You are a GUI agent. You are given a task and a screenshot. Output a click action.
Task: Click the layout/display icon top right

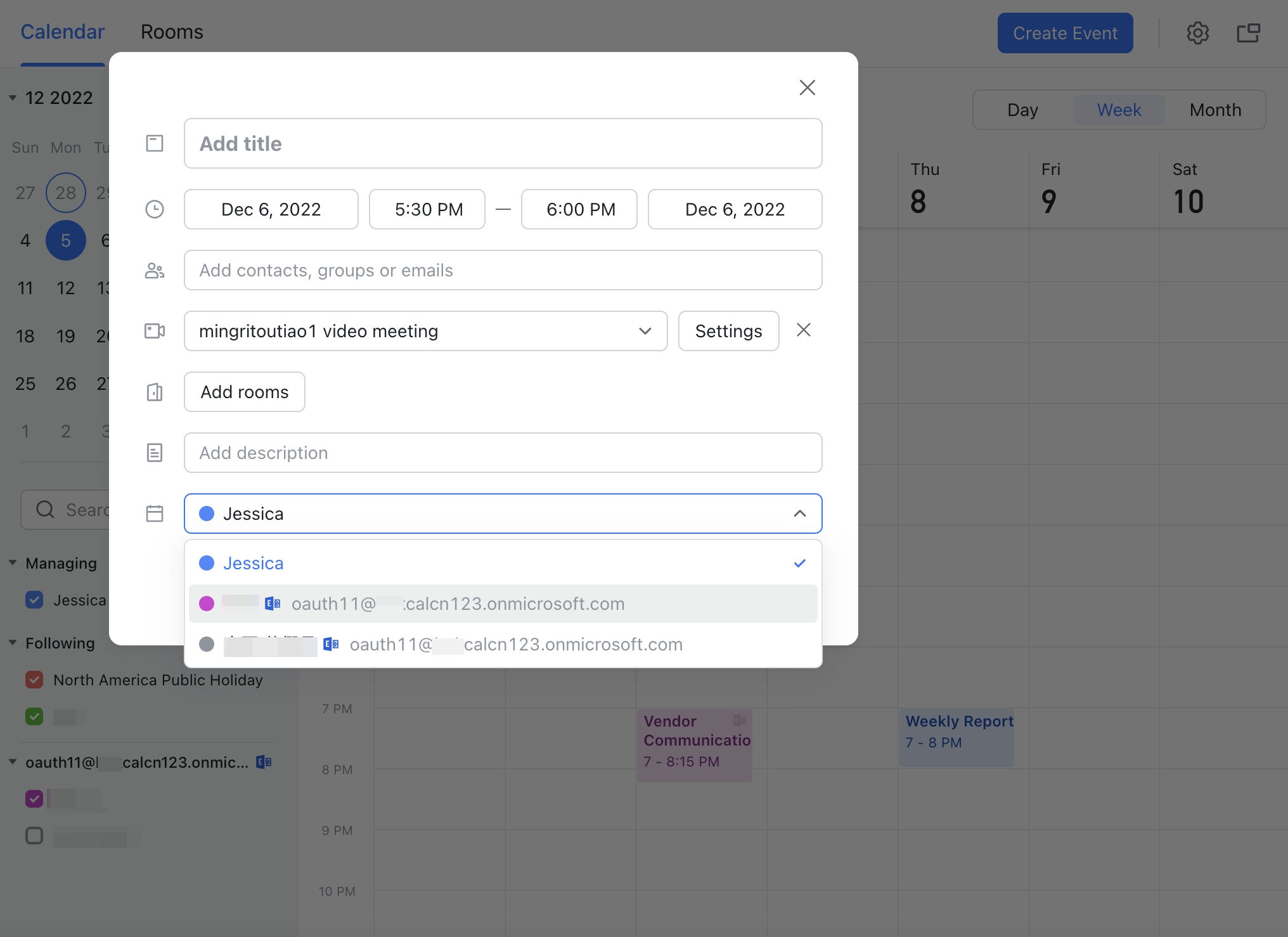1248,31
